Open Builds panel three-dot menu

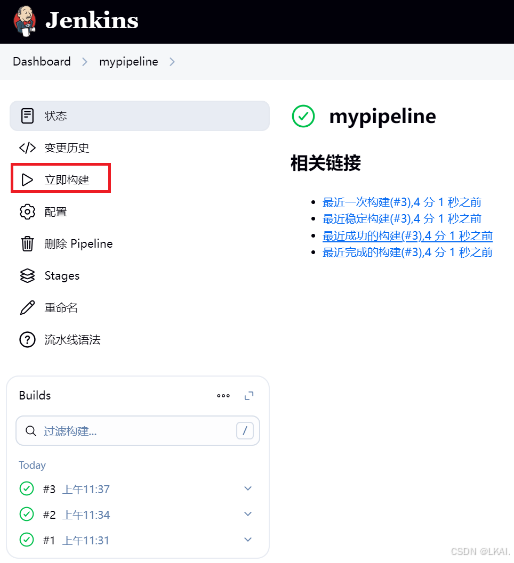(x=223, y=396)
